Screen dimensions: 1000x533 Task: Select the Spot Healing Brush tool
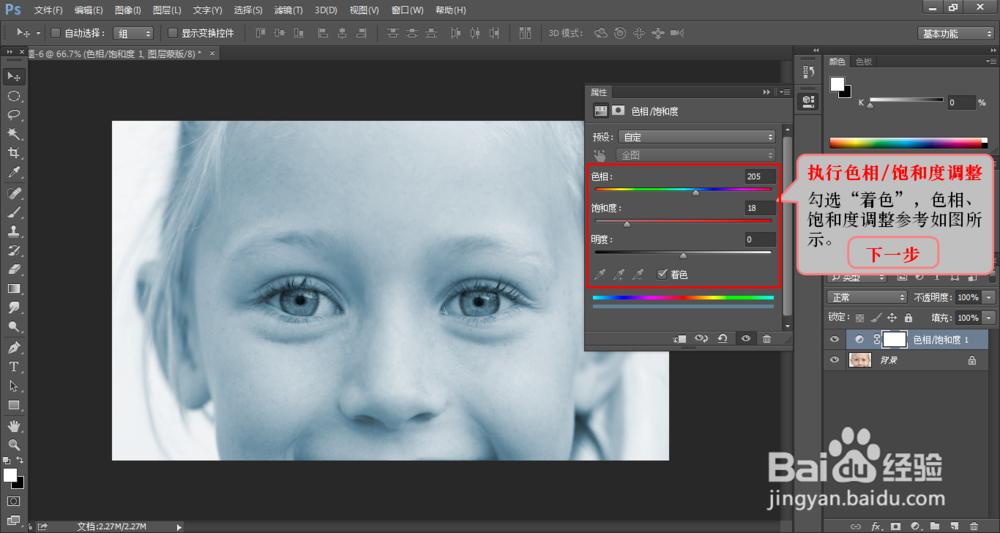click(x=13, y=193)
